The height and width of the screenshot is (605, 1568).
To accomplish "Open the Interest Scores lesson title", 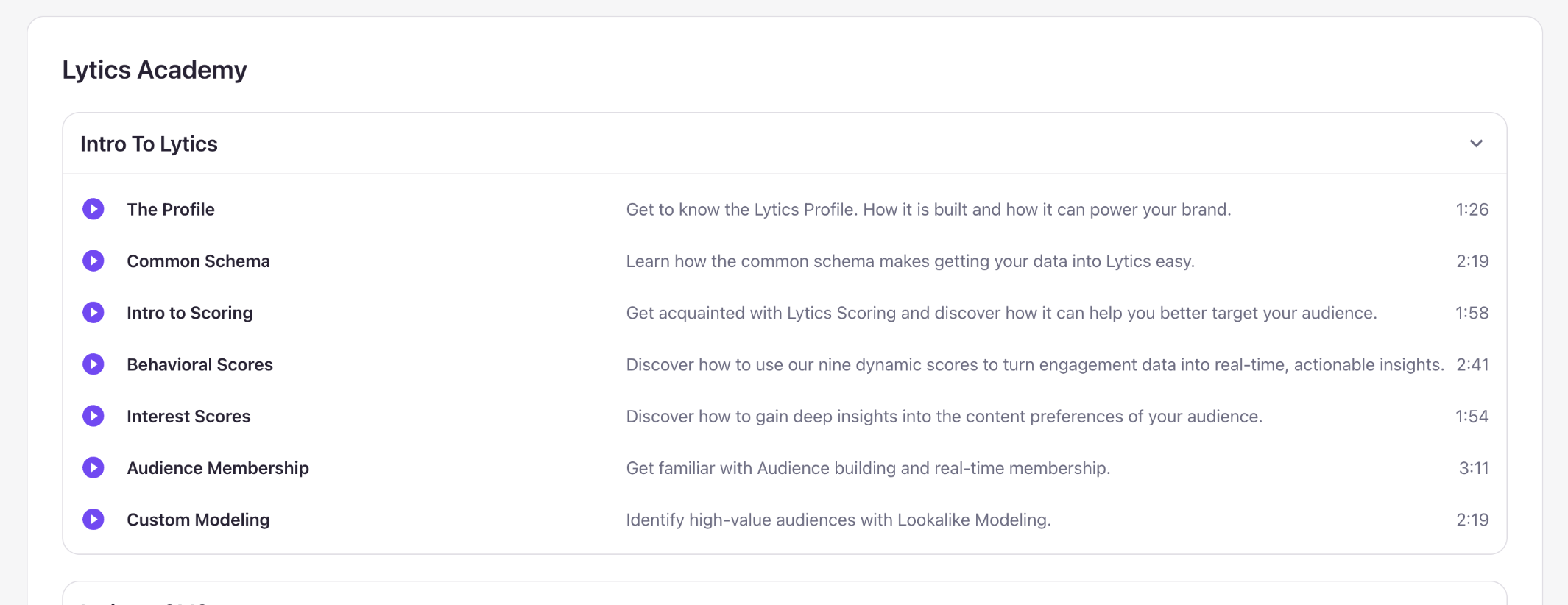I will pyautogui.click(x=188, y=417).
